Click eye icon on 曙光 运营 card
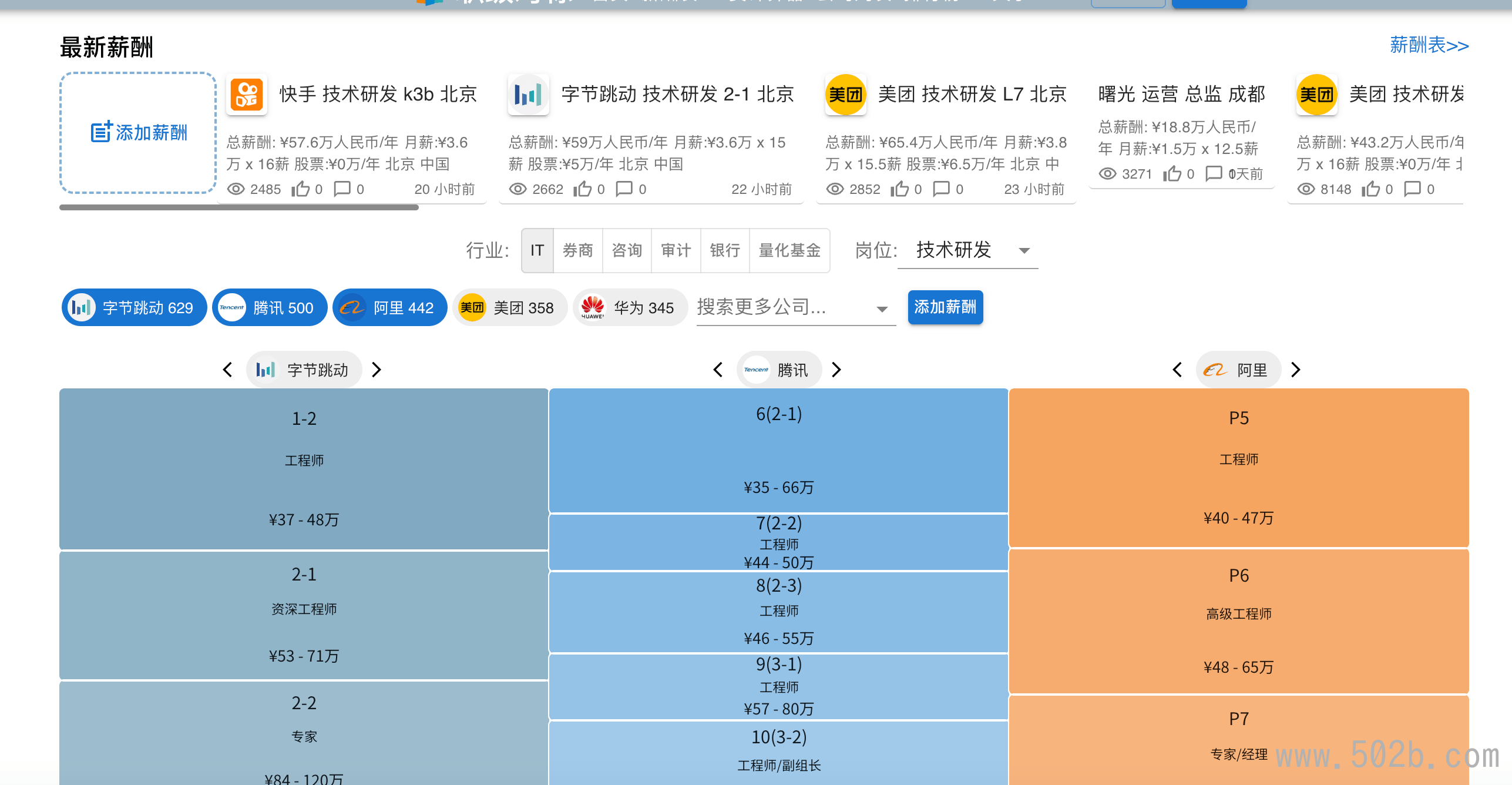Screen dimensions: 1512x785 pos(1107,174)
